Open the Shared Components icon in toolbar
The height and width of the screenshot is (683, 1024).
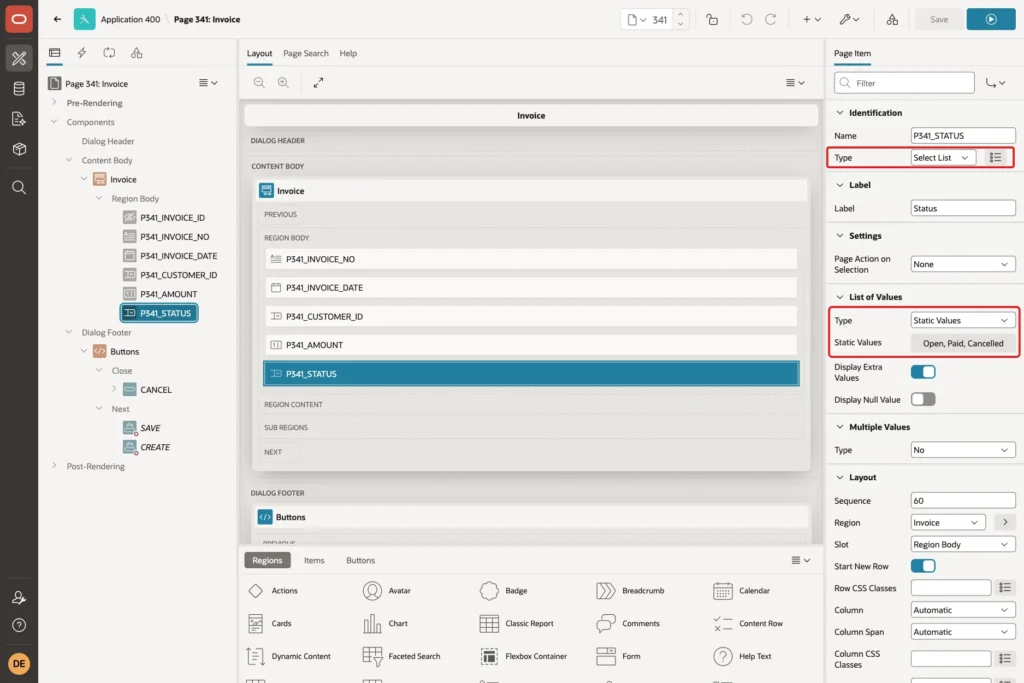click(892, 20)
